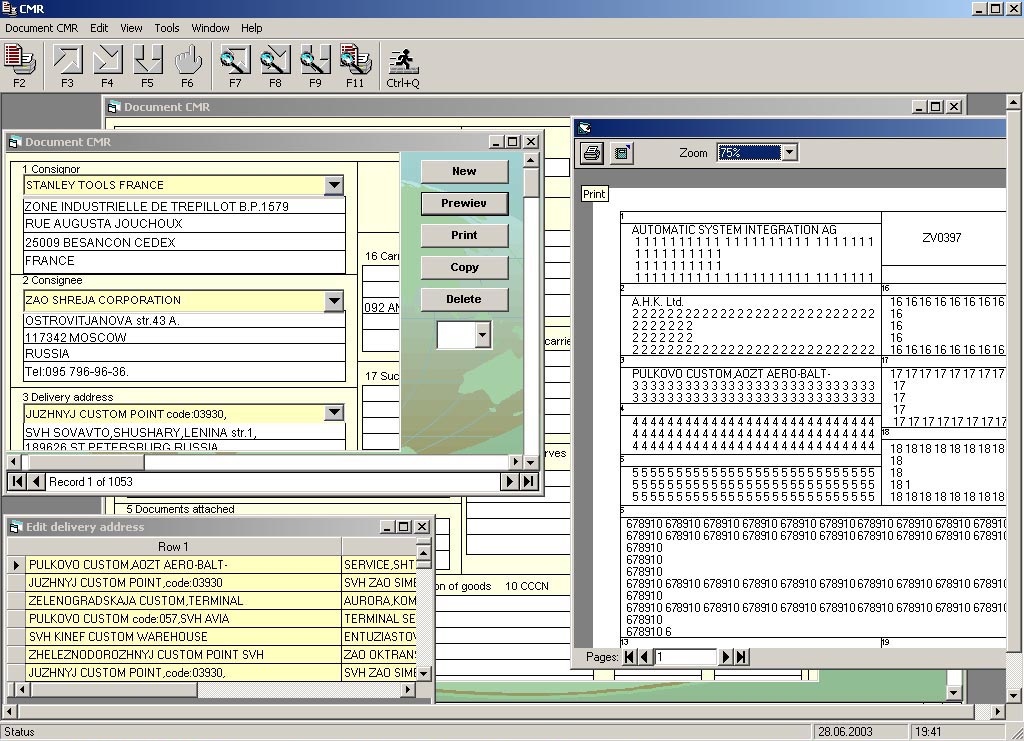This screenshot has width=1024, height=741.
Task: Click the export icon next to the printer
Action: pos(622,153)
